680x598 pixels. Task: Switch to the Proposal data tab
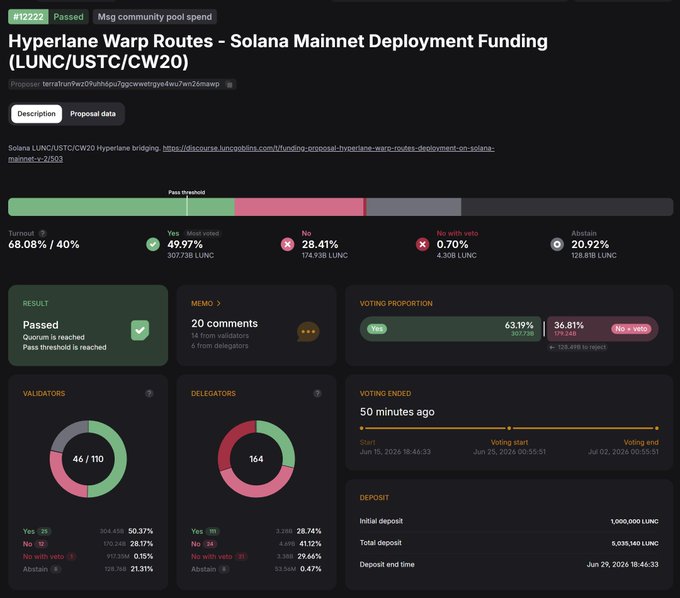(x=93, y=114)
